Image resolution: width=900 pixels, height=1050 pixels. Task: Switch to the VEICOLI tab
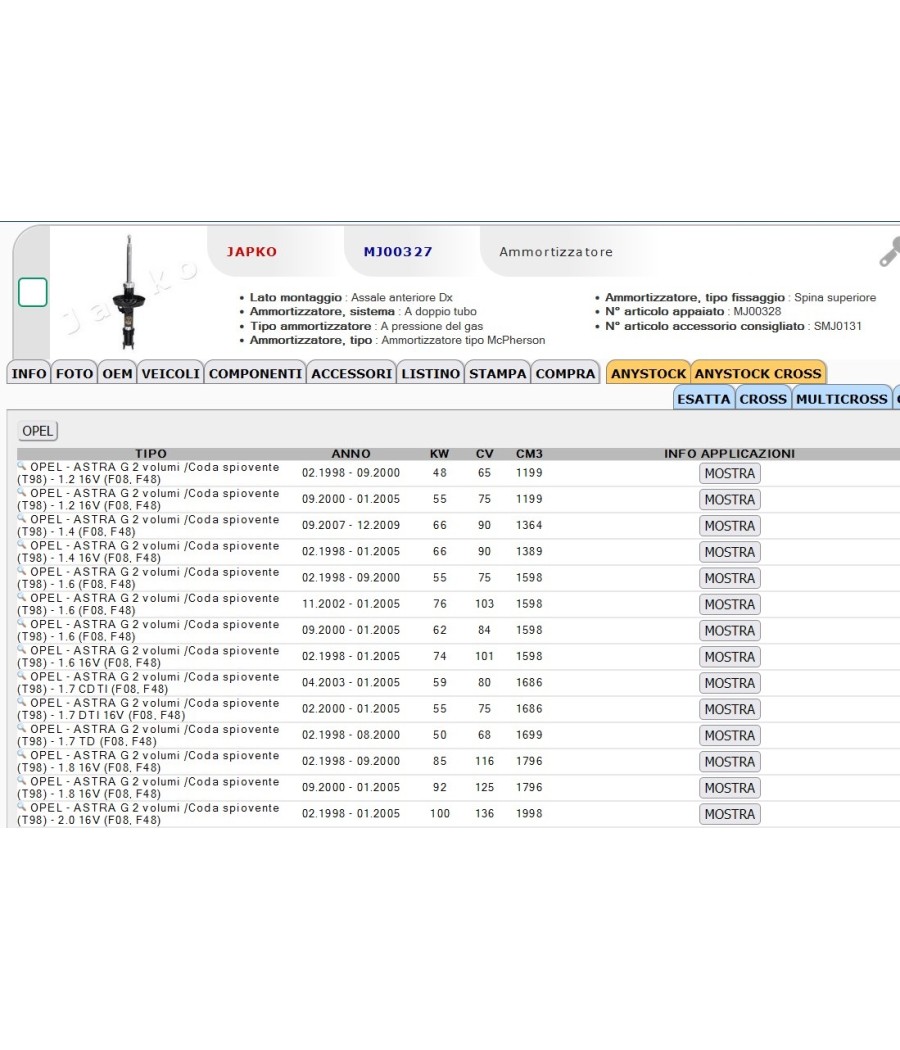click(171, 374)
